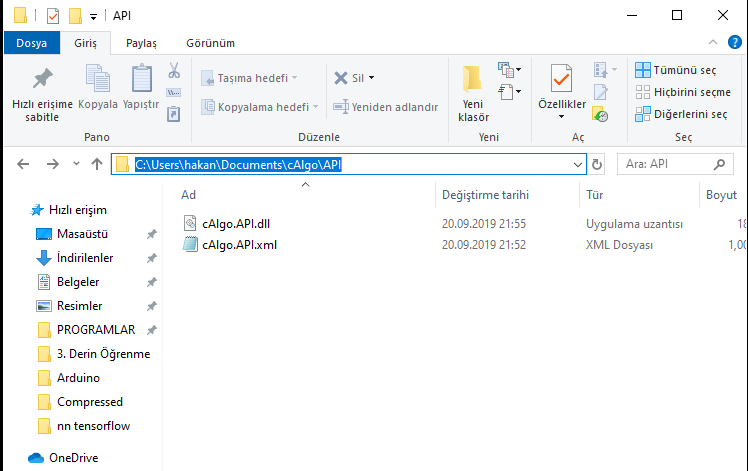
Task: Open OneDrive in the navigation pane
Action: [x=73, y=458]
